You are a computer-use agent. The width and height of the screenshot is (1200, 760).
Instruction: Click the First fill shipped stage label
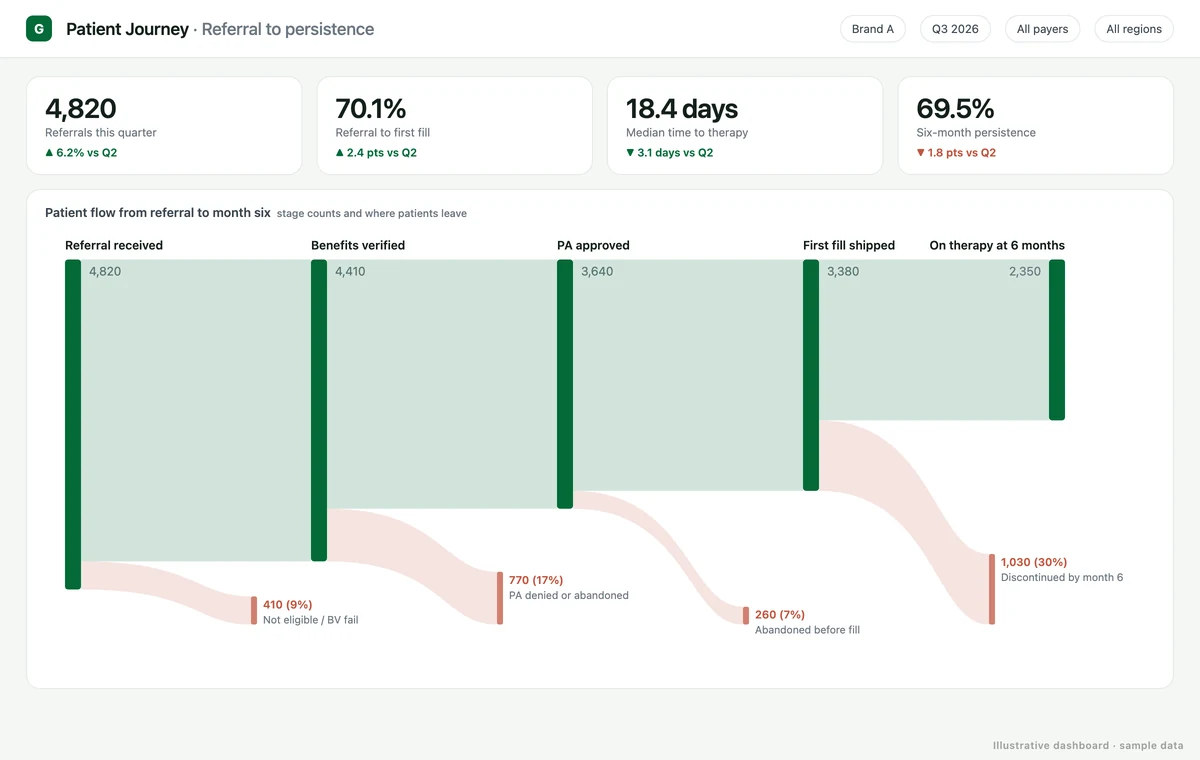[x=849, y=245]
